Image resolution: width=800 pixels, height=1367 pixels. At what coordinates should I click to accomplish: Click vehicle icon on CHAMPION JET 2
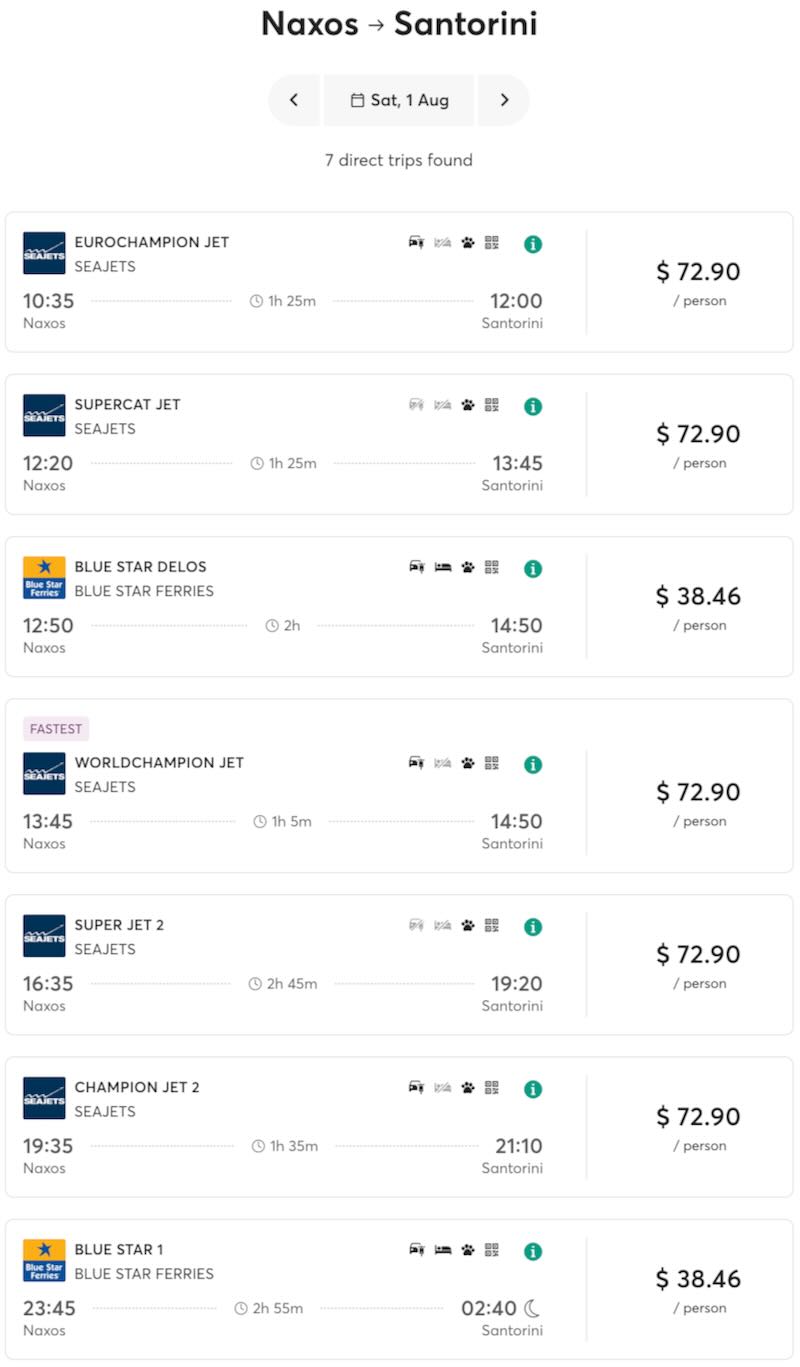click(x=416, y=1087)
